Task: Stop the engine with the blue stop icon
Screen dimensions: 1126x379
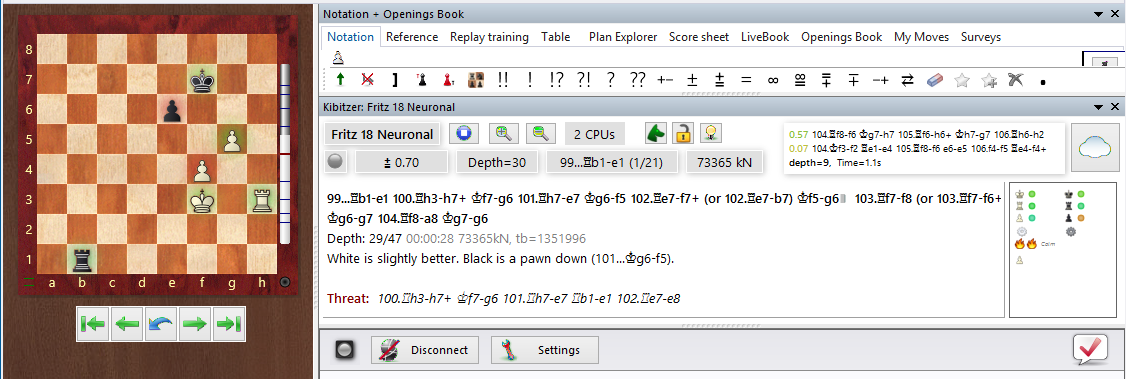Action: point(463,134)
